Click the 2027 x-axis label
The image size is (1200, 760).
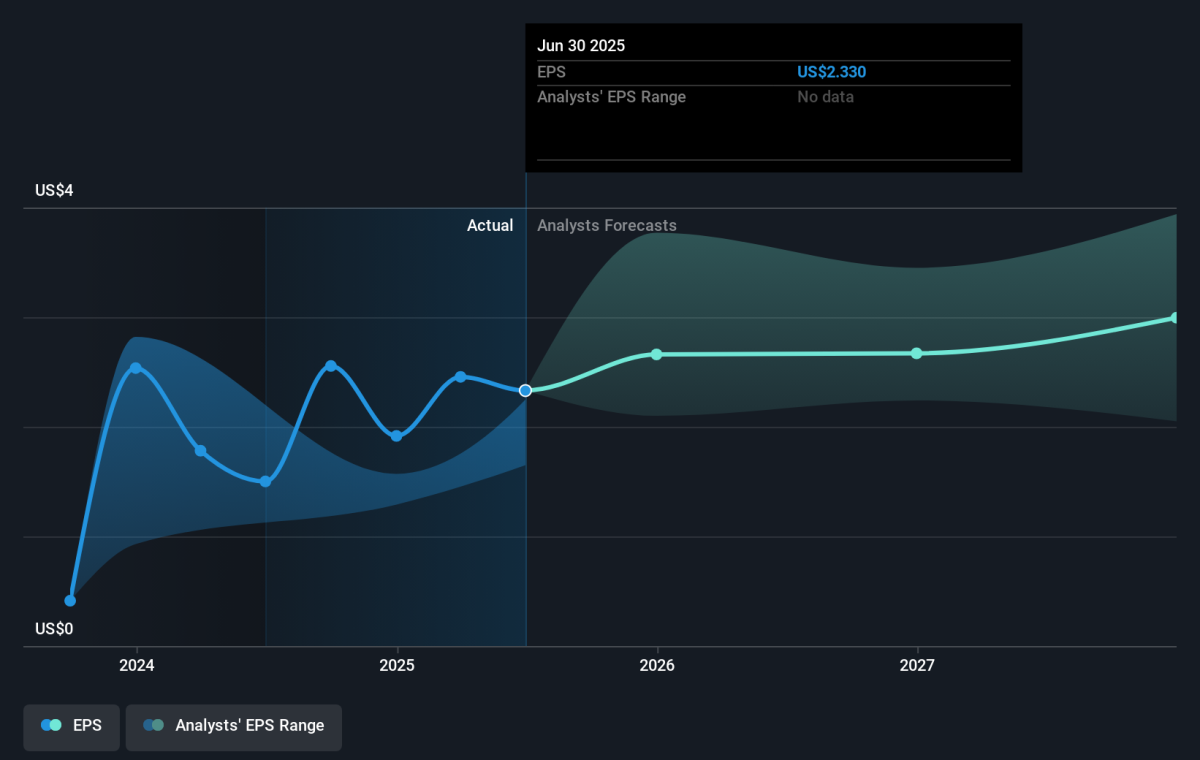917,666
